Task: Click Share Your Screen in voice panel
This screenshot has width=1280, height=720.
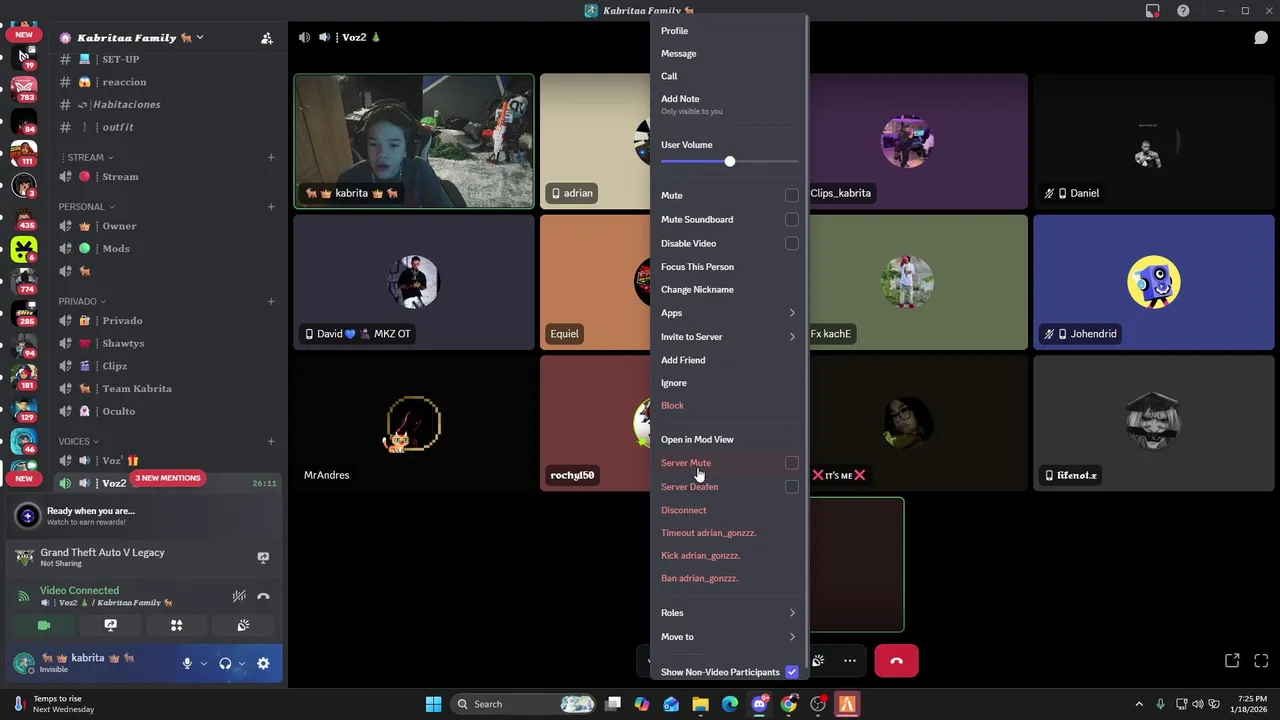Action: (110, 625)
